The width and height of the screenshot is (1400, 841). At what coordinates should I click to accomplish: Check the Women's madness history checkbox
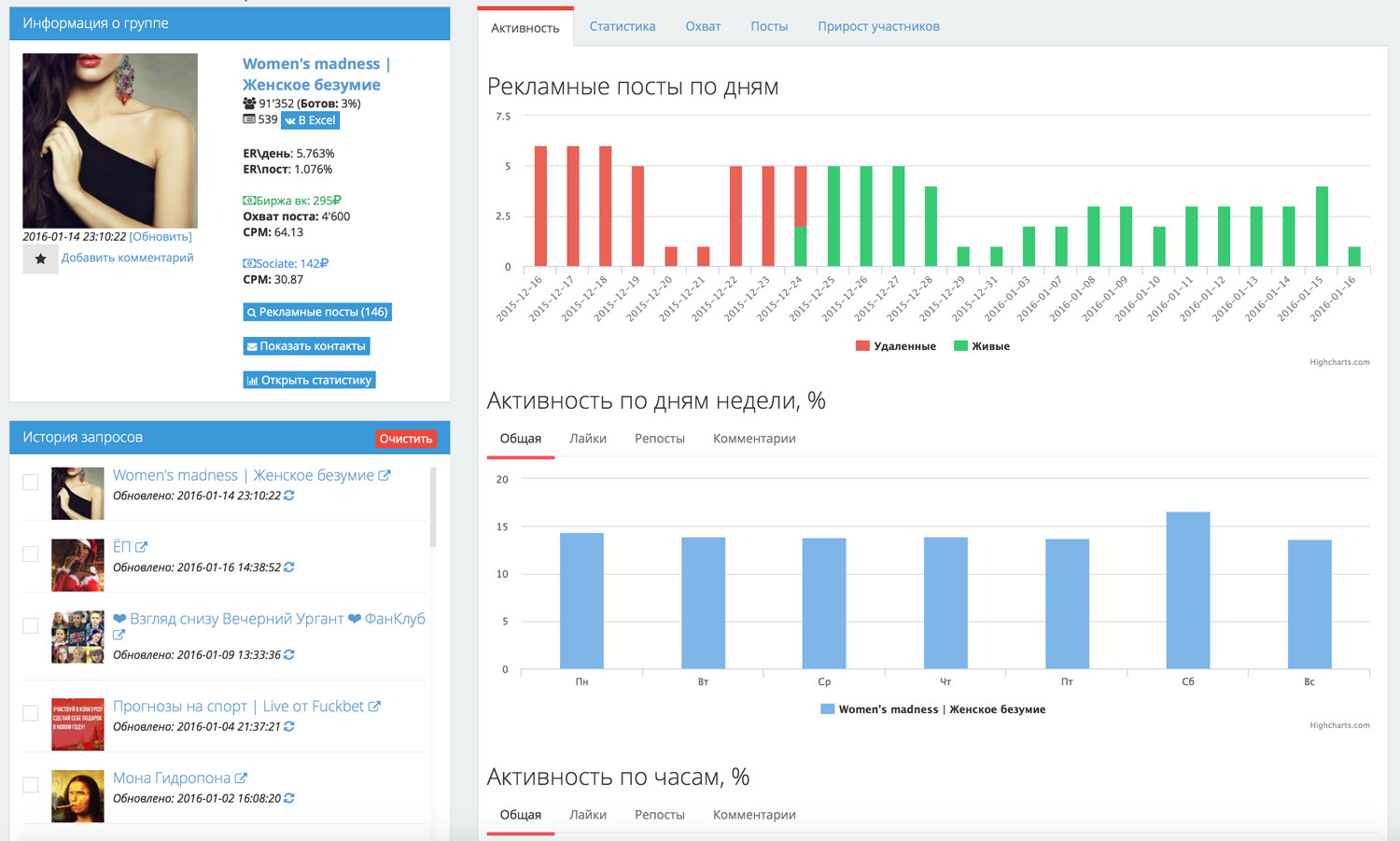click(31, 482)
